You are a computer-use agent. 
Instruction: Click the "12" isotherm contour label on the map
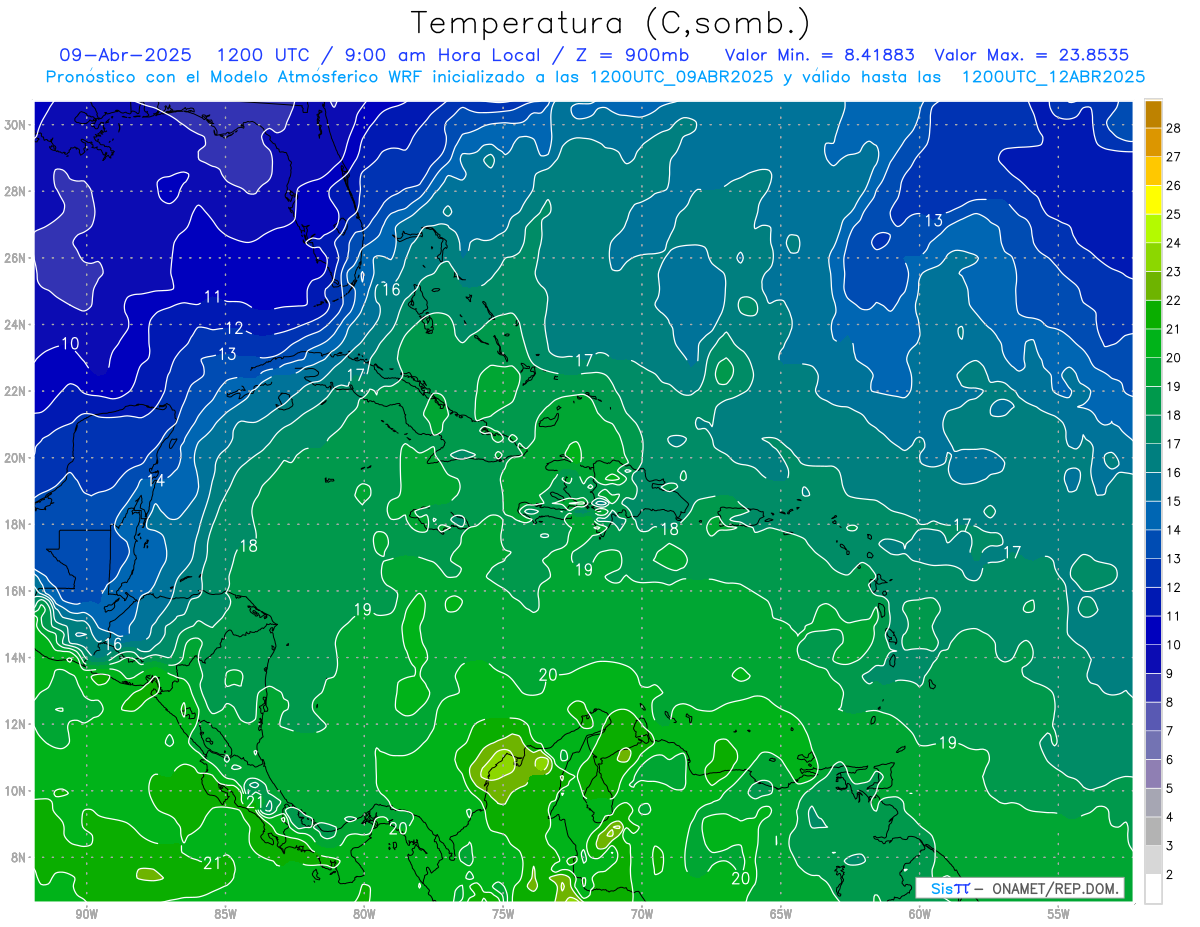[x=234, y=328]
